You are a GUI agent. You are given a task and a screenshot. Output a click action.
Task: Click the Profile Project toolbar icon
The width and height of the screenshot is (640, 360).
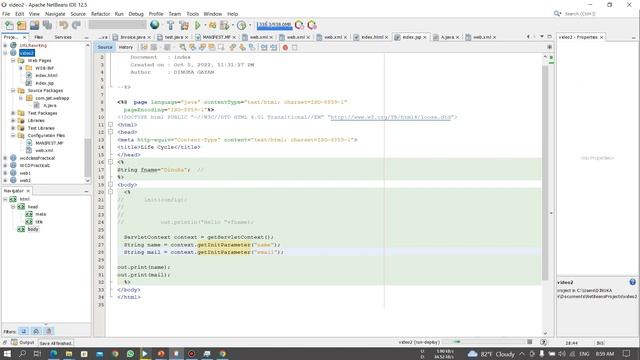[x=242, y=25]
